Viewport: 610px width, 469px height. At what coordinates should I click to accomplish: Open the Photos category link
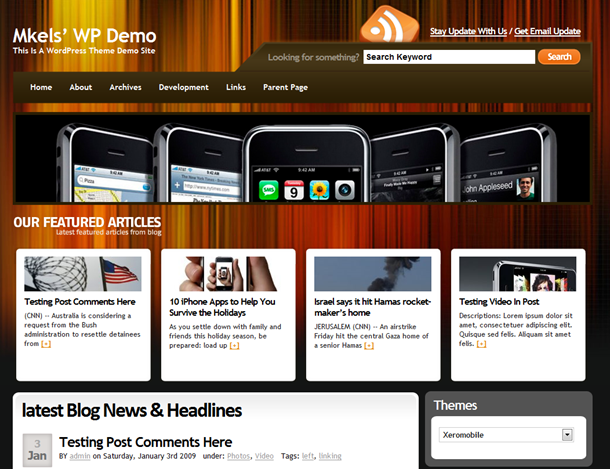click(x=238, y=456)
